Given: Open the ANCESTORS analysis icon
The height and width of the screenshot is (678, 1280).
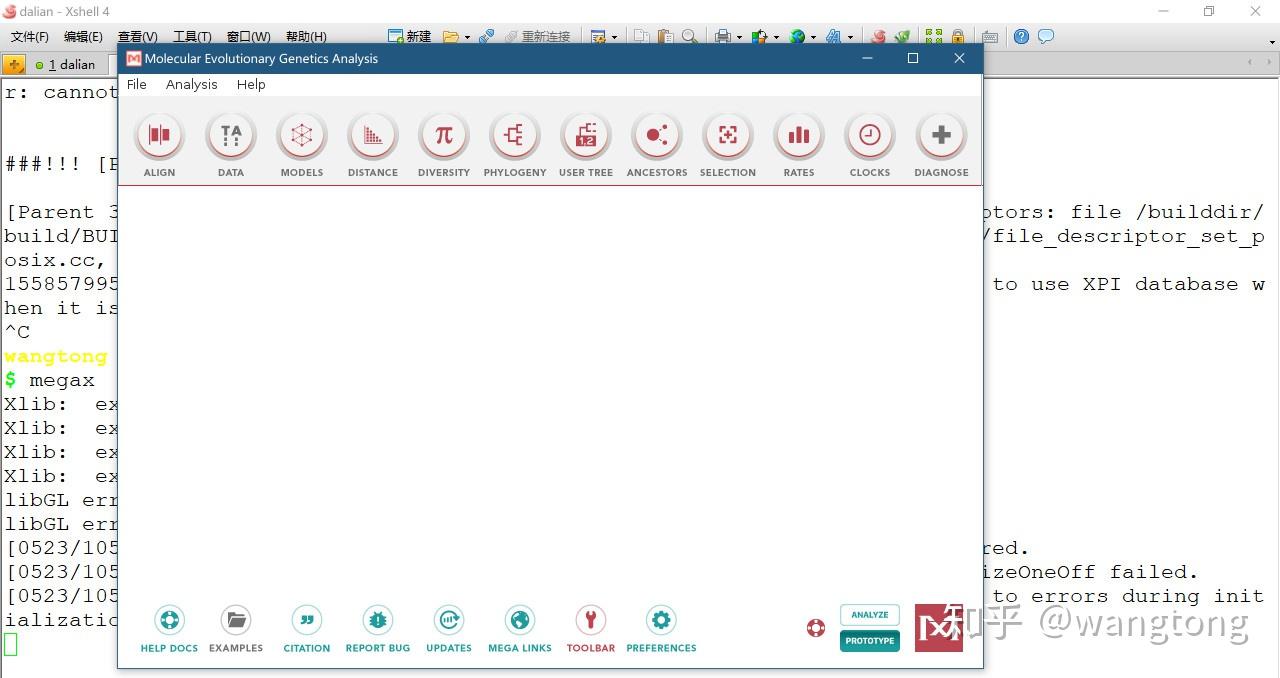Looking at the screenshot, I should point(657,136).
